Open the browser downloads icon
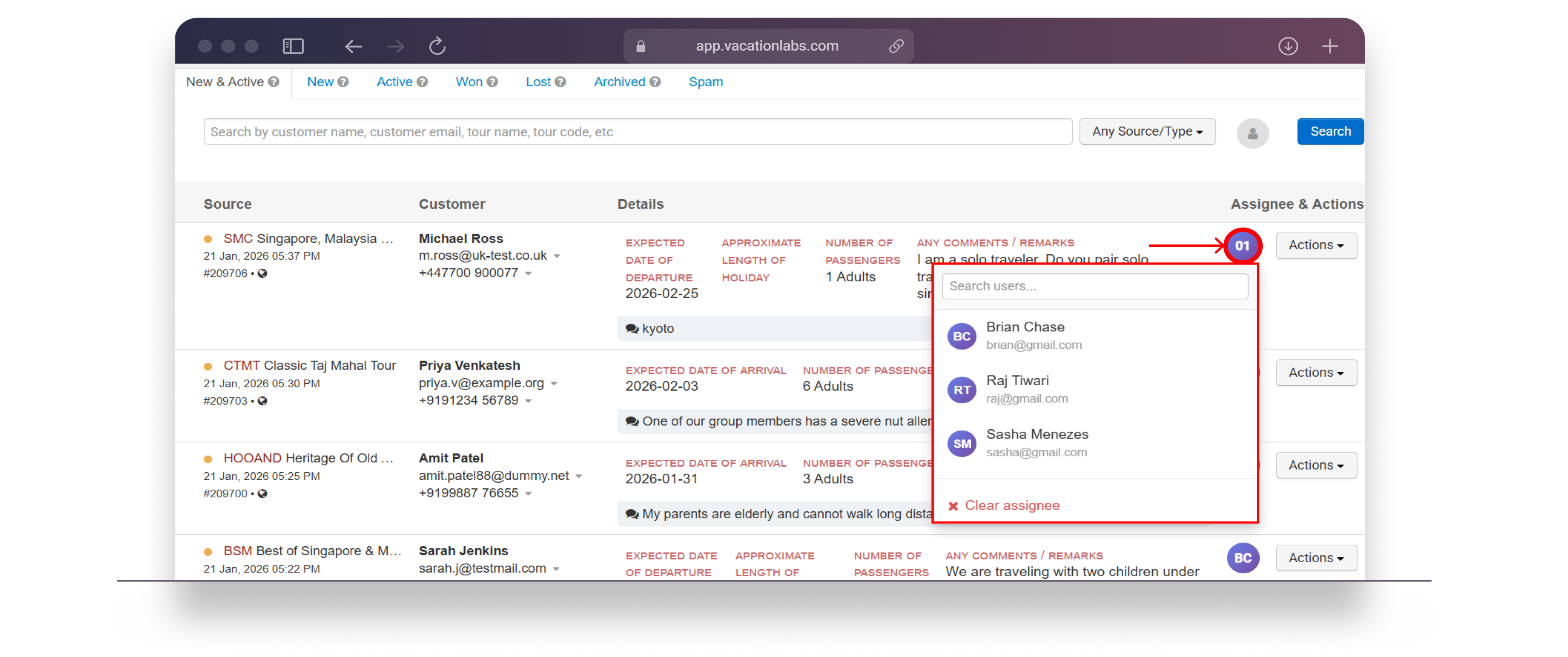1568x657 pixels. coord(1288,46)
